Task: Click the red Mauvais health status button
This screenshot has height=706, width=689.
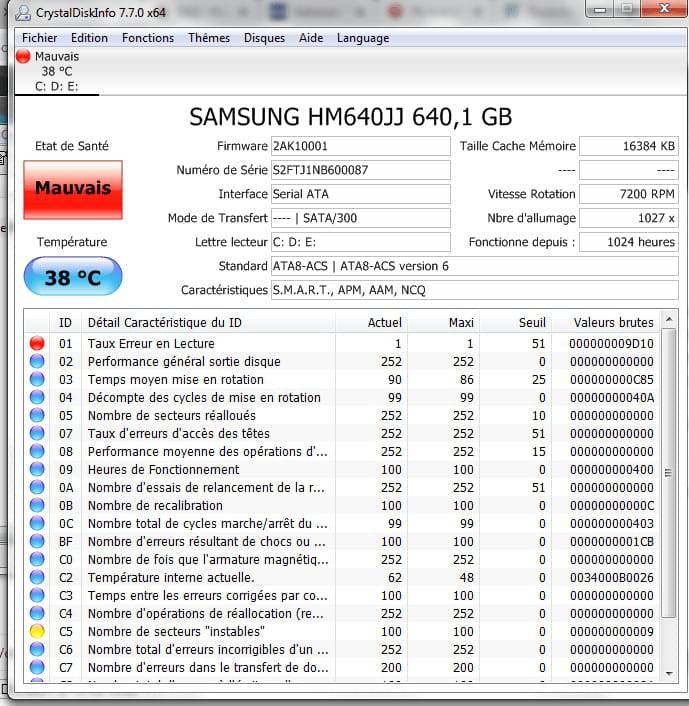Action: [x=73, y=190]
